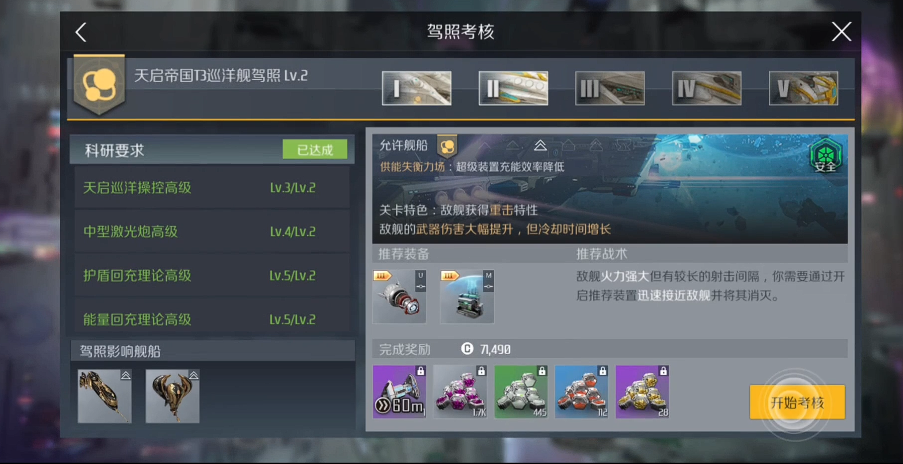Inspect the recommended afterburner equipment icon
Image resolution: width=903 pixels, height=464 pixels.
coord(400,296)
